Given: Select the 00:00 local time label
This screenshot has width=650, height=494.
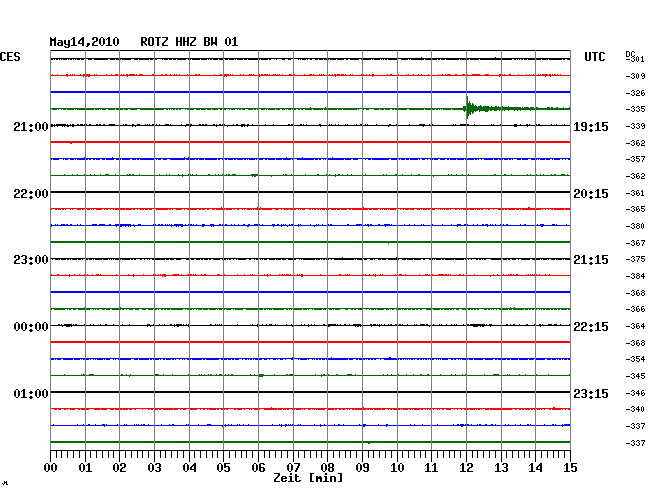Looking at the screenshot, I should click(31, 327).
